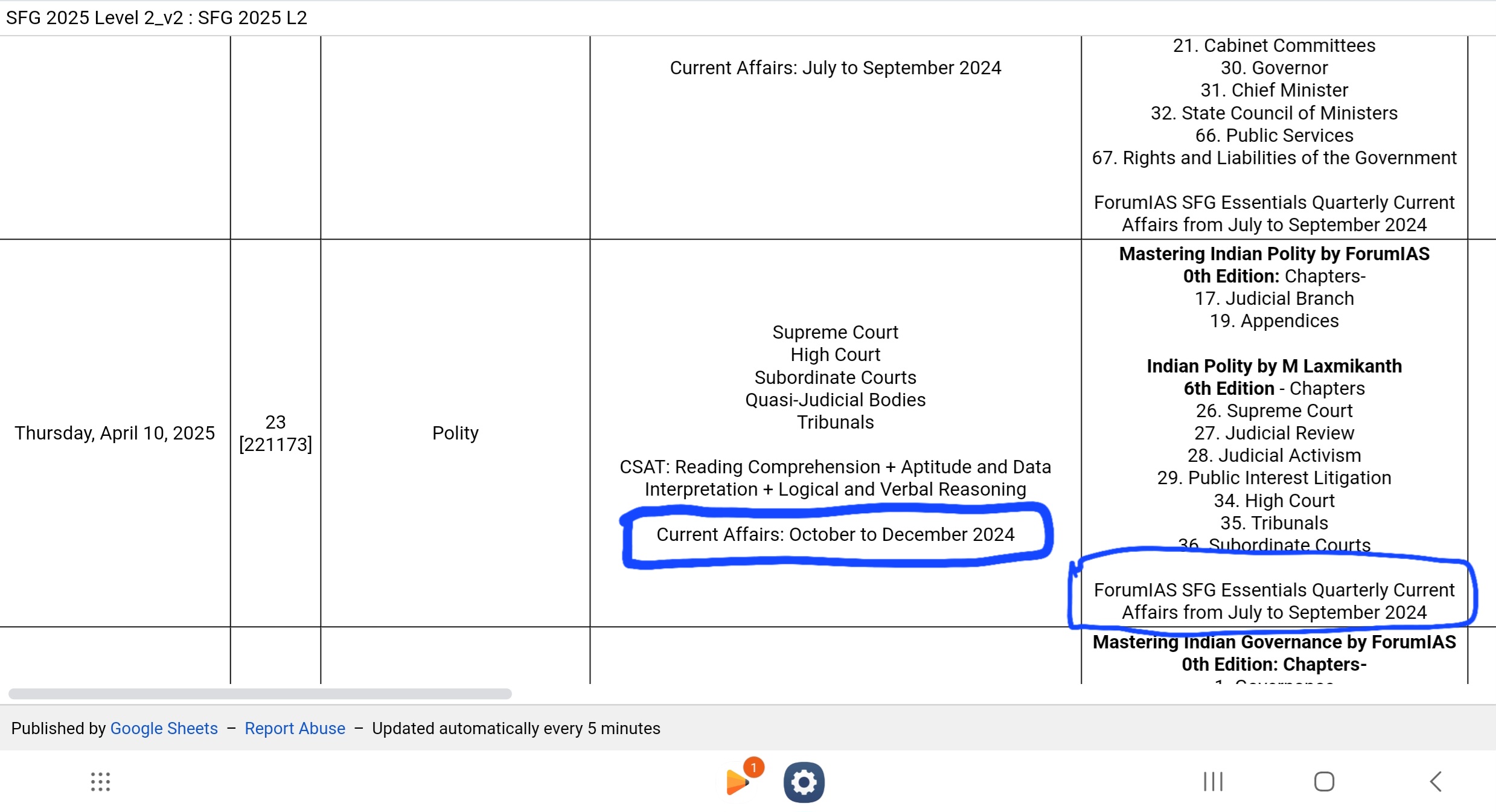The image size is (1496, 812).
Task: Launch the blue Settings gear app
Action: pyautogui.click(x=804, y=782)
